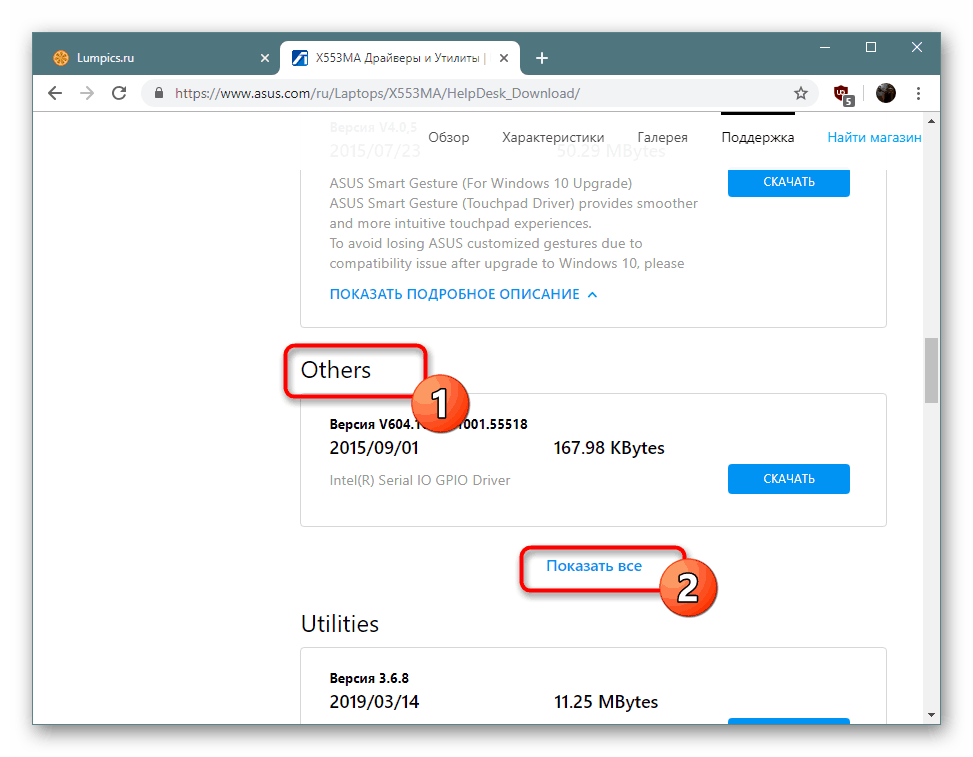
Task: Open a new tab with plus icon
Action: point(542,58)
